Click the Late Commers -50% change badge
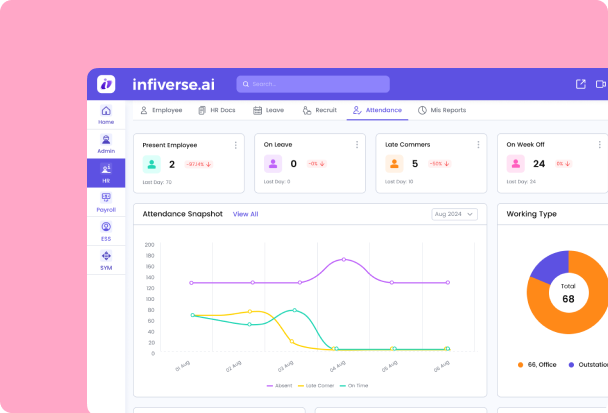 (439, 164)
